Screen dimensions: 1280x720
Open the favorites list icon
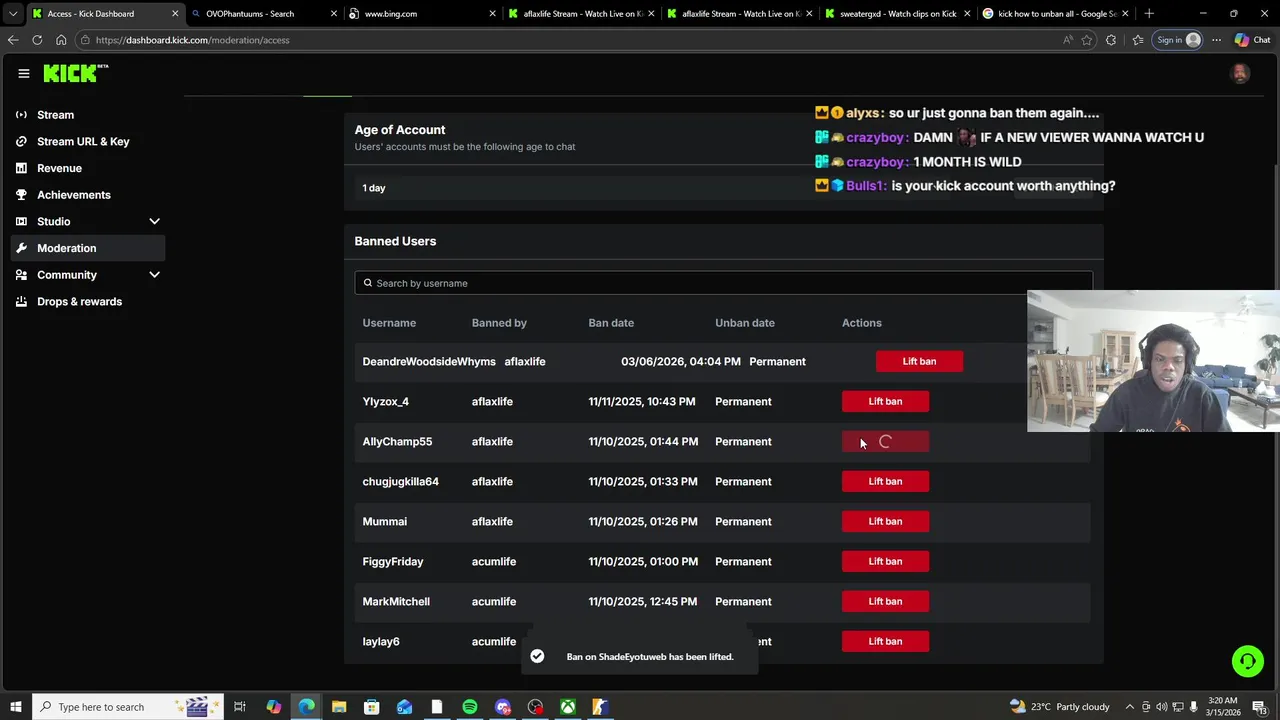pyautogui.click(x=1137, y=40)
